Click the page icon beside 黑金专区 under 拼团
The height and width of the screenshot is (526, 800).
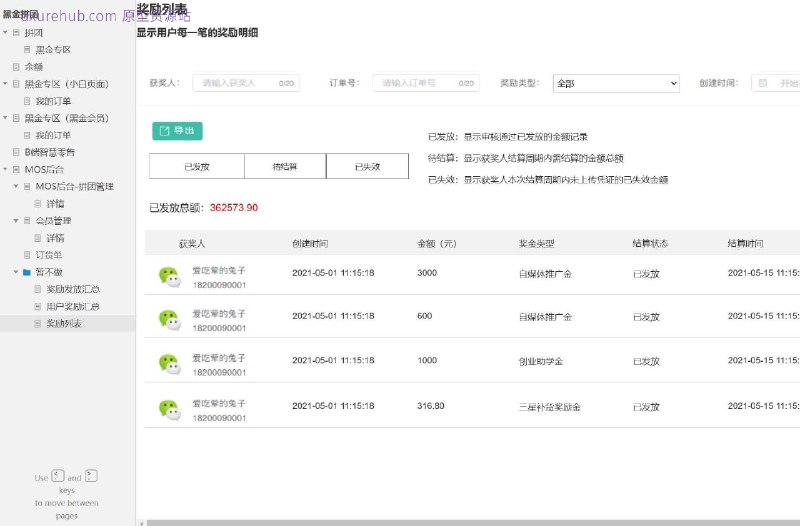pos(27,49)
